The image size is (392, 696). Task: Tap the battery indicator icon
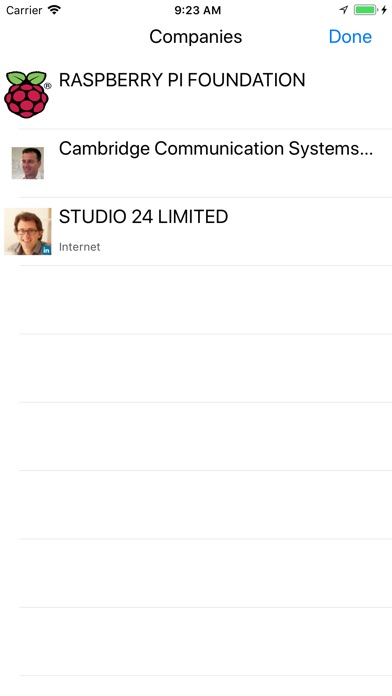366,10
